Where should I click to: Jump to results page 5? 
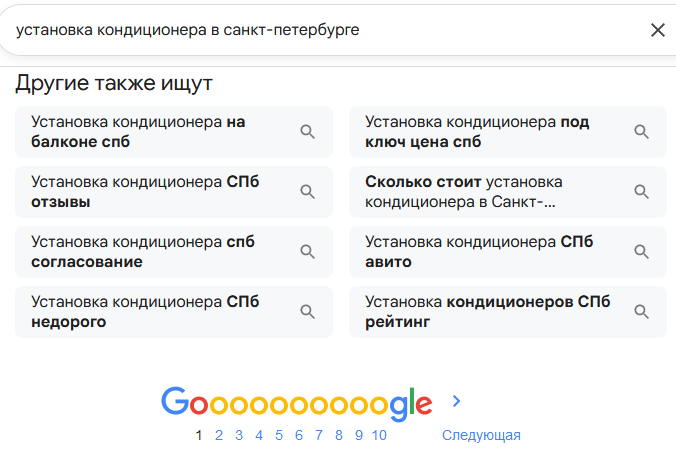click(x=279, y=435)
